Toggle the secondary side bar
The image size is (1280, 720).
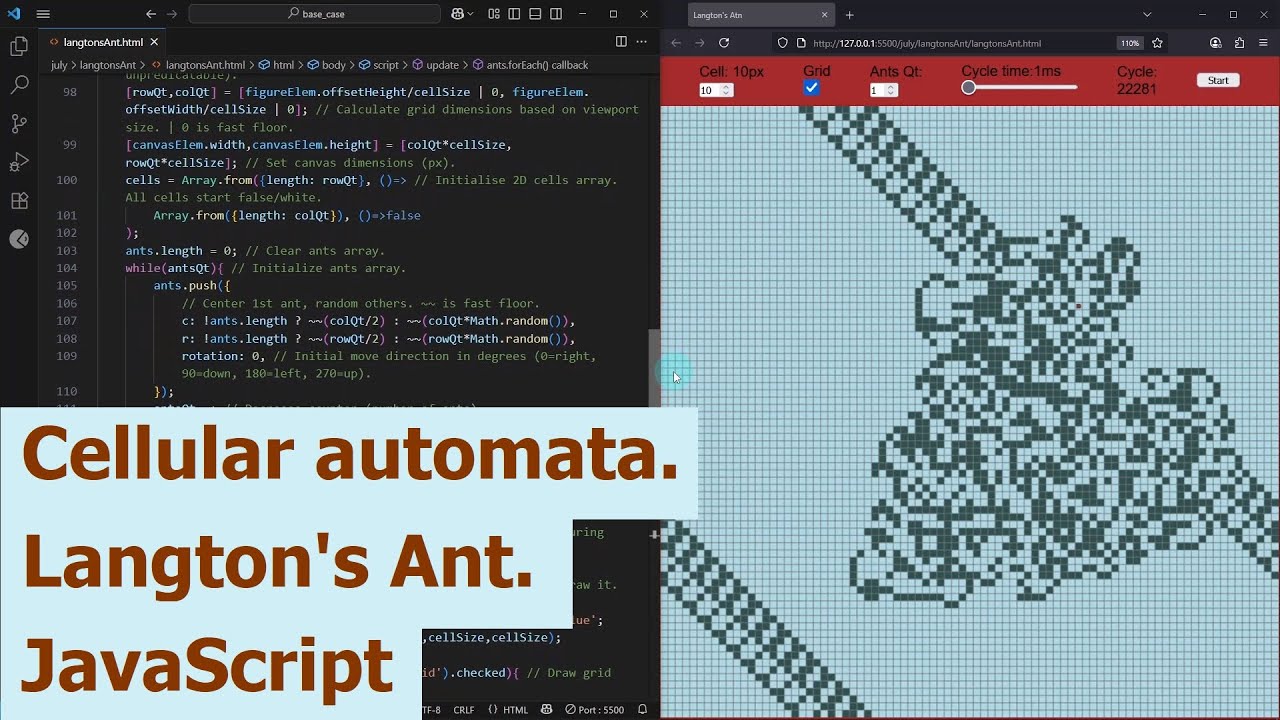556,14
